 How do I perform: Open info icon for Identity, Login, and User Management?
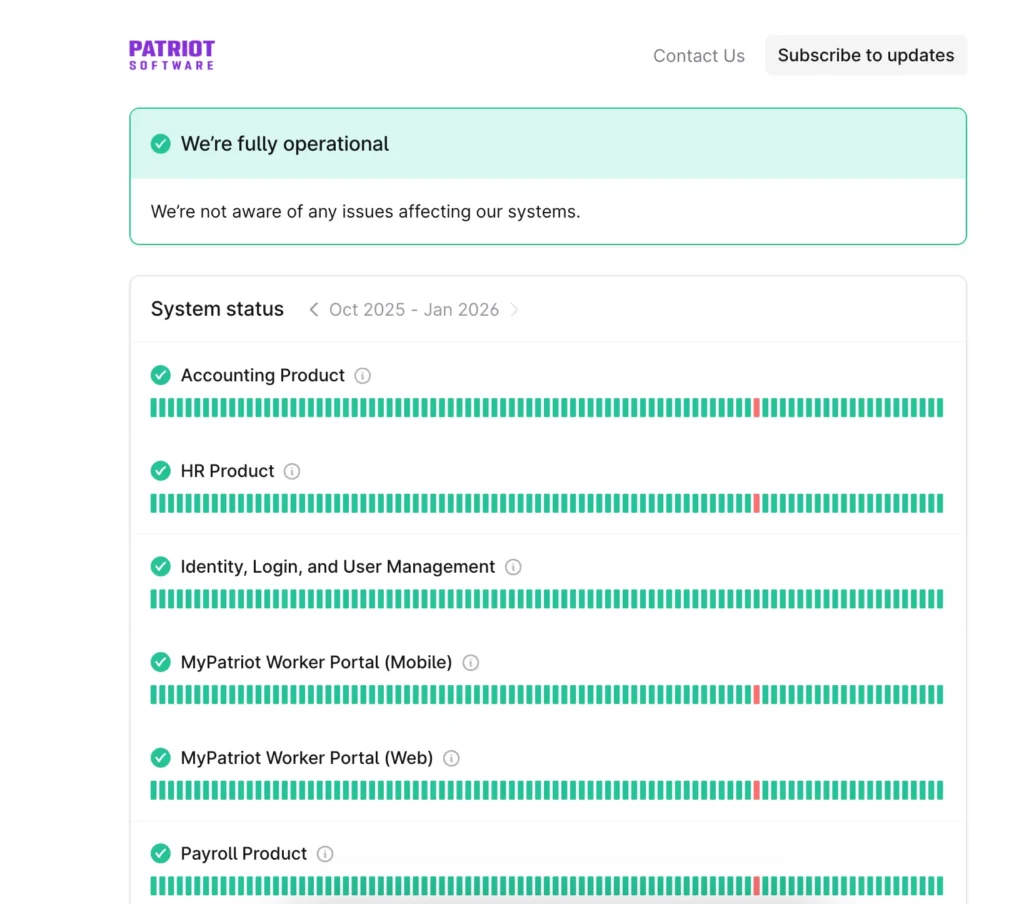[x=513, y=567]
